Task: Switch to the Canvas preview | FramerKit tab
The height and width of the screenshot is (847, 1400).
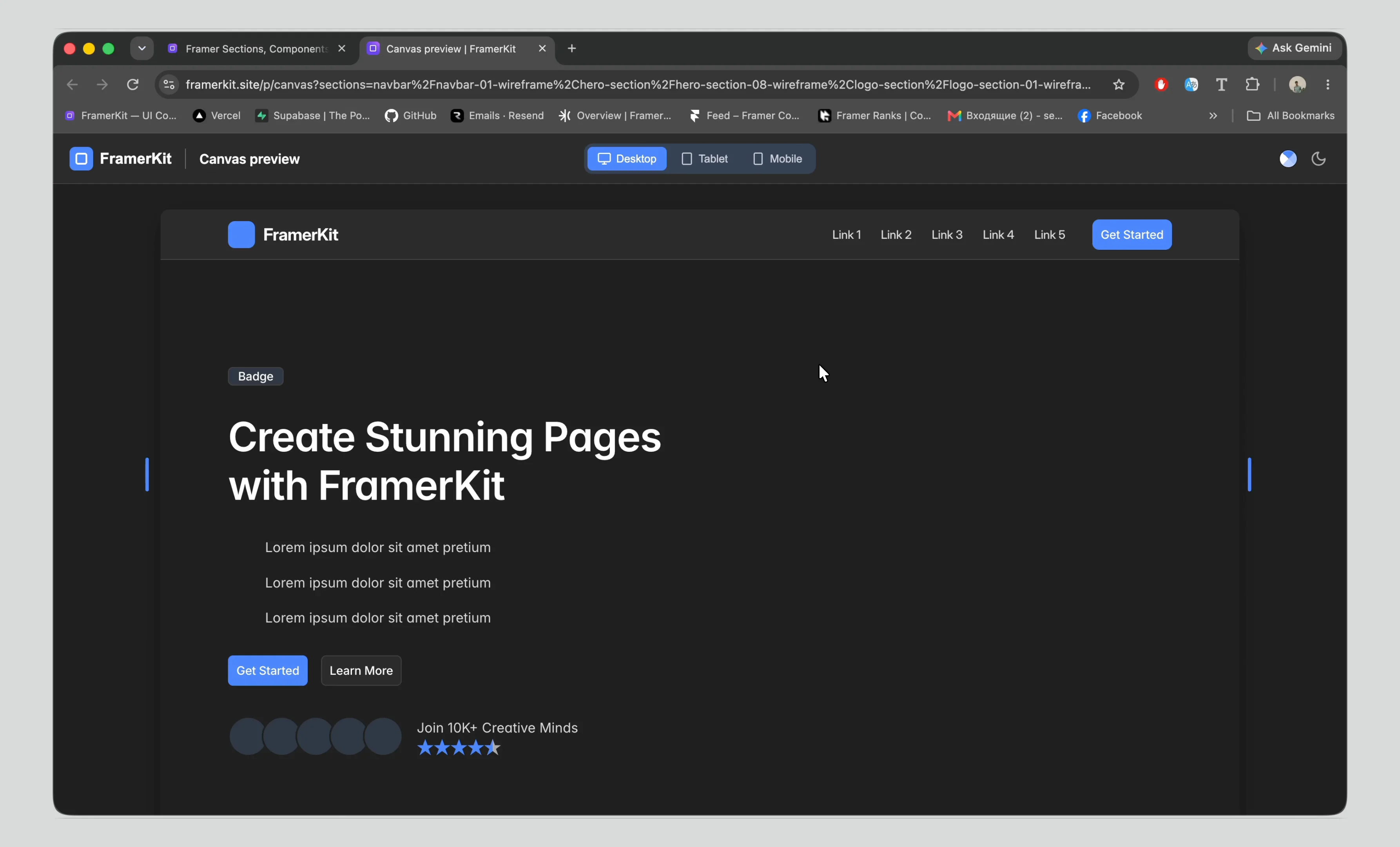Action: 457,49
